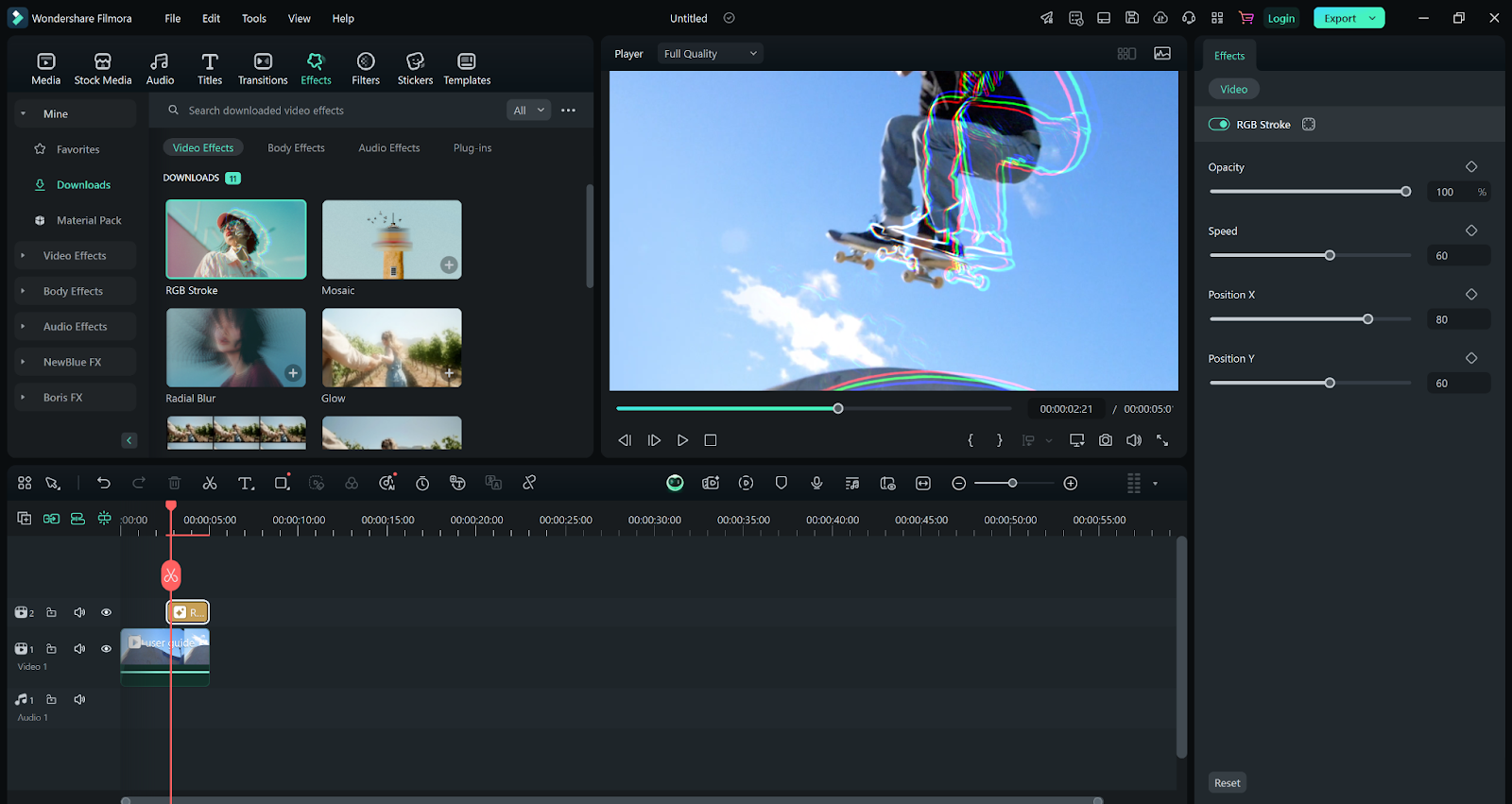Zoom in timeline with plus icon

click(1071, 483)
